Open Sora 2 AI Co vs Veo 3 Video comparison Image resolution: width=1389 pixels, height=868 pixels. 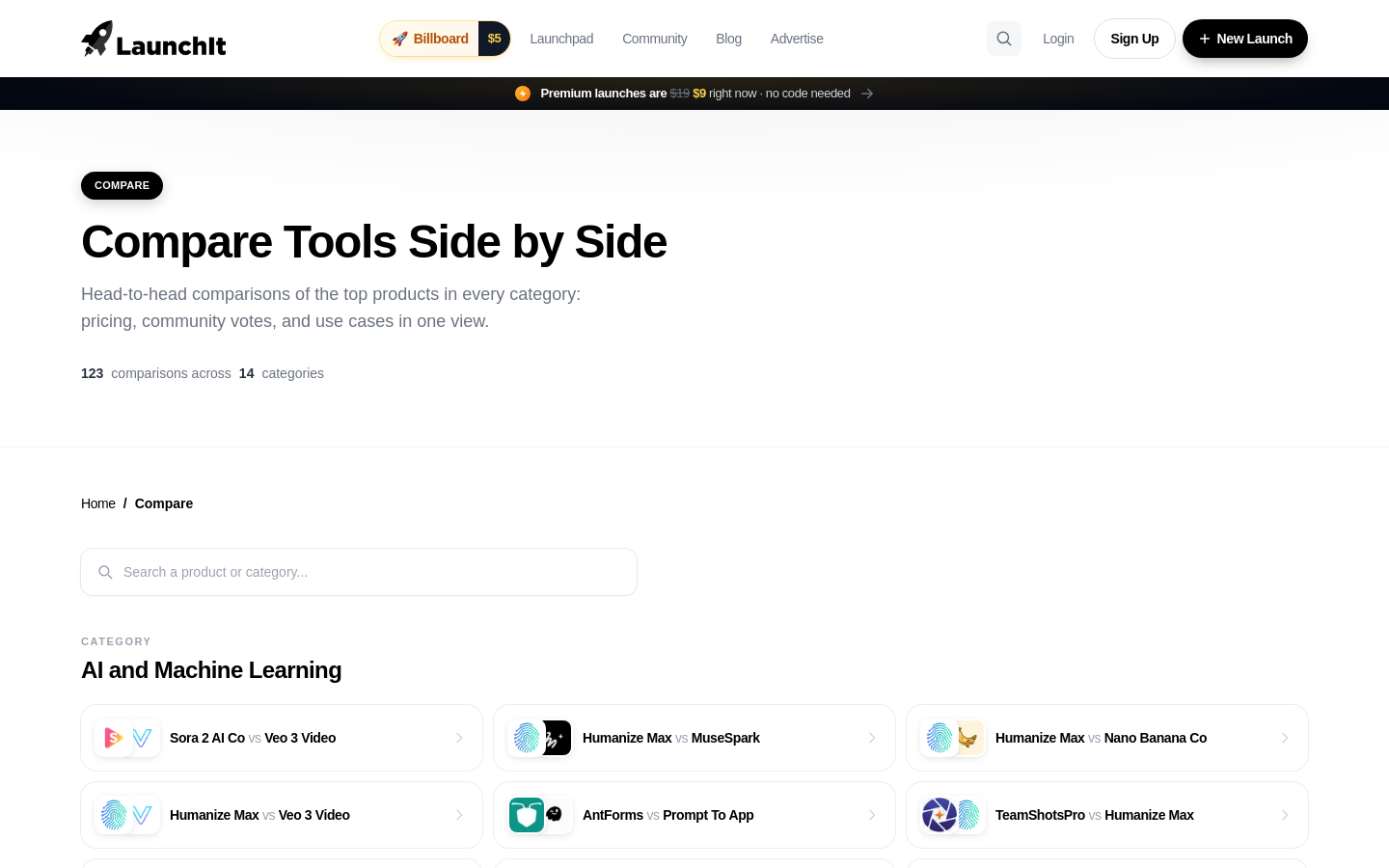(282, 738)
